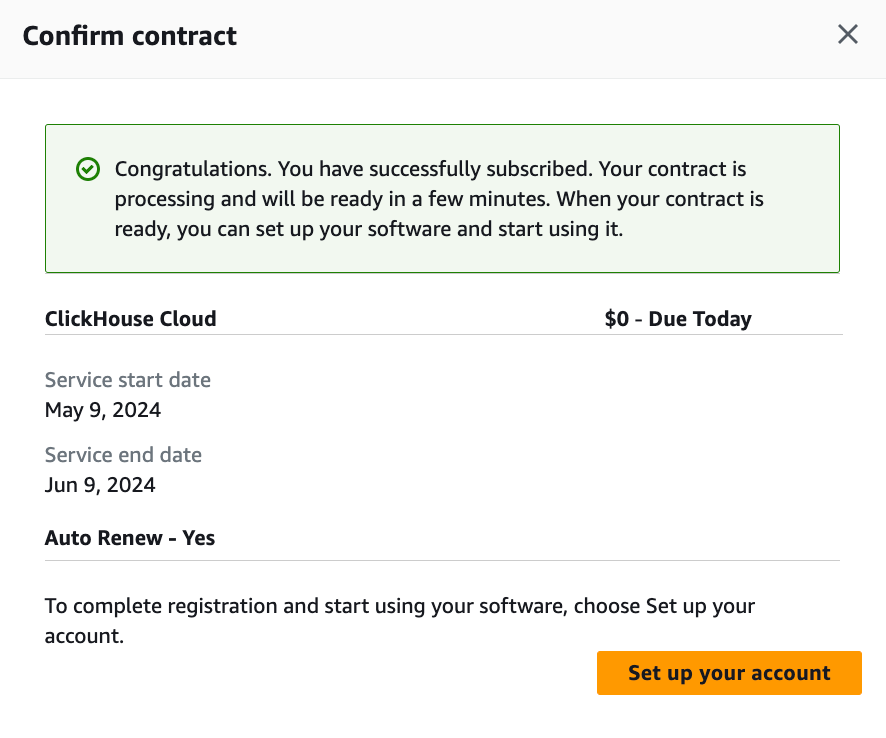Viewport: 886px width, 738px height.
Task: Select the Jun 9, 2024 end date
Action: 100,485
